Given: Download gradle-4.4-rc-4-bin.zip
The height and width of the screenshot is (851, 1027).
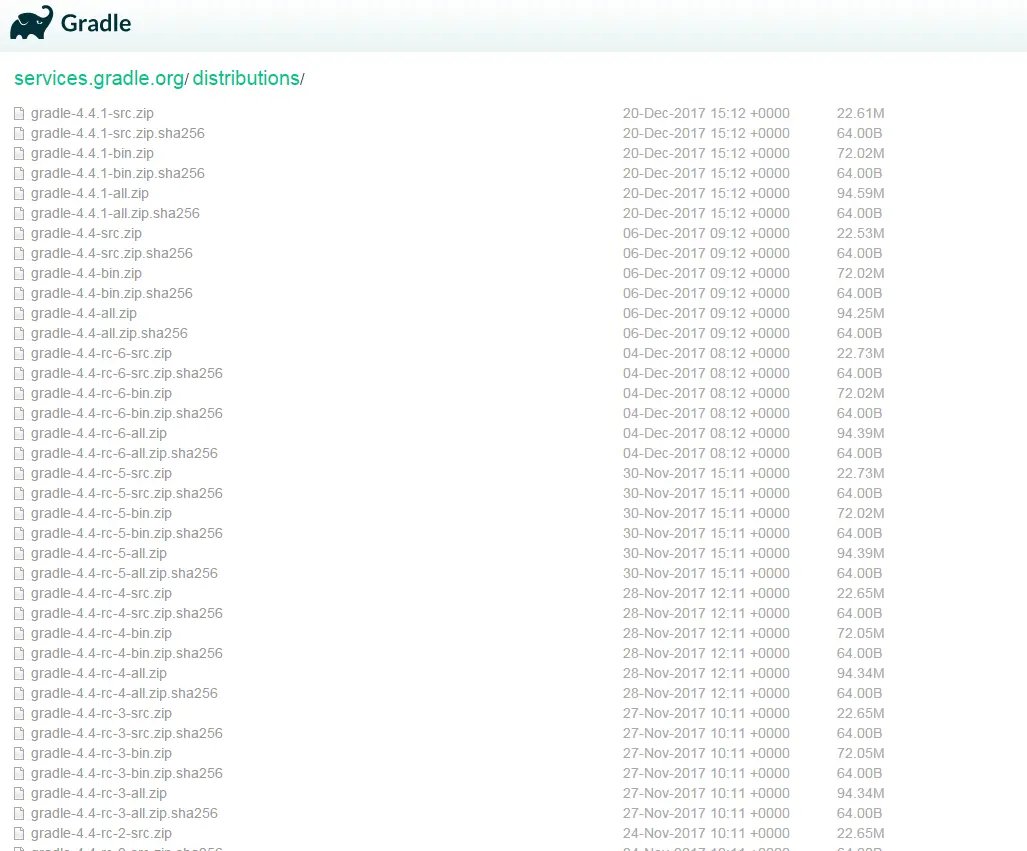Looking at the screenshot, I should click(x=102, y=633).
